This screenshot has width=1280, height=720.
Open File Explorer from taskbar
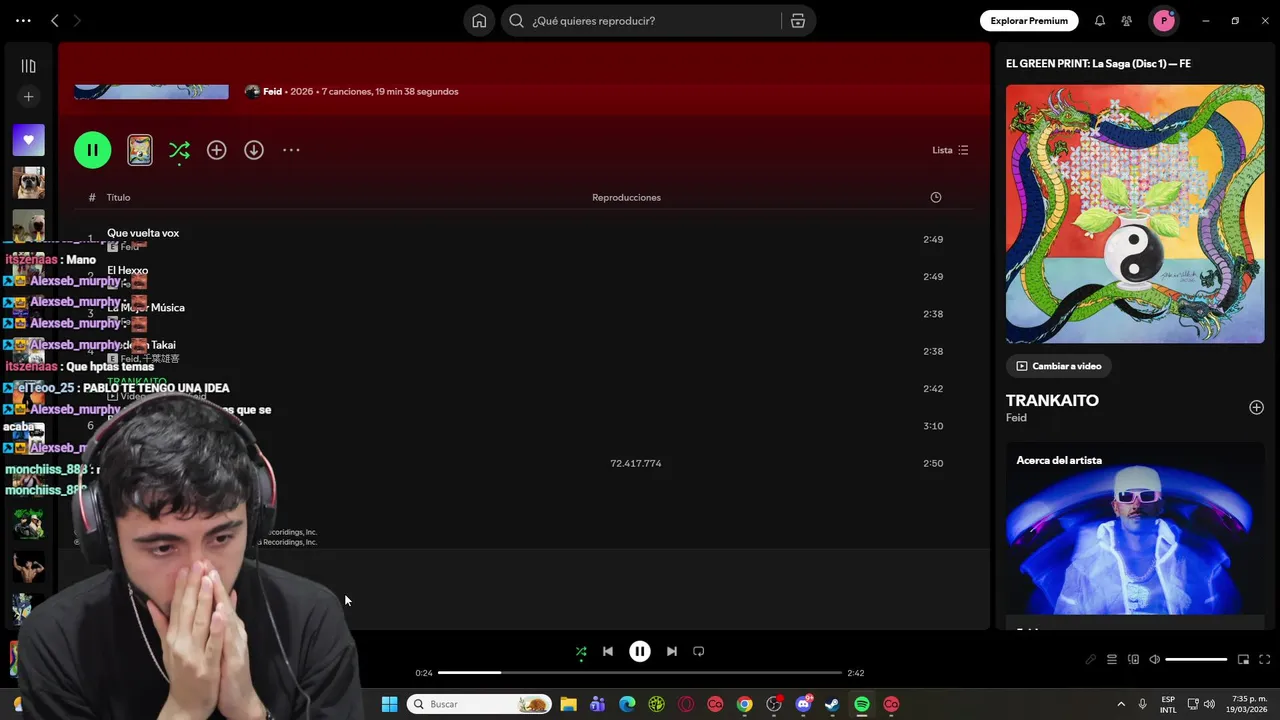coord(568,704)
